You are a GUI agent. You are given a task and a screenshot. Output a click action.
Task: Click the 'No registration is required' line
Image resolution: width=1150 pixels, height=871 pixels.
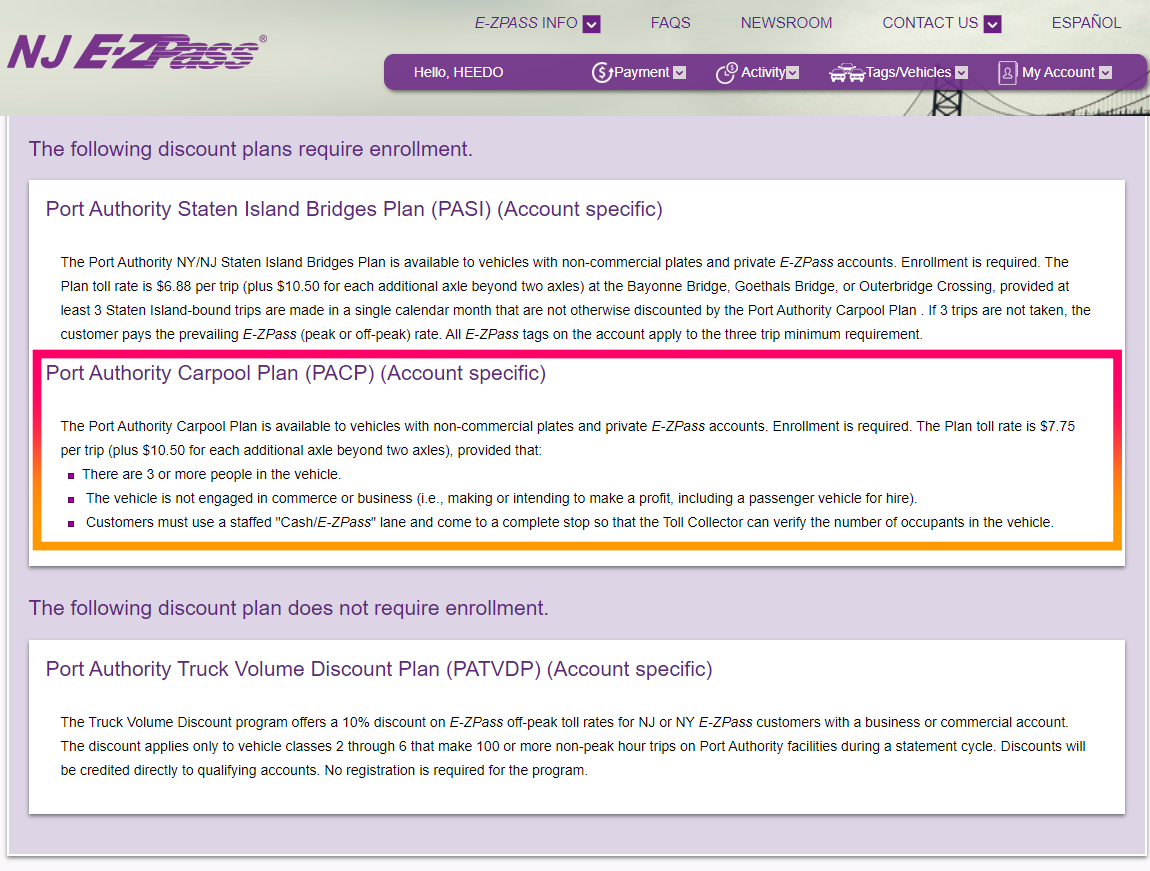[323, 771]
